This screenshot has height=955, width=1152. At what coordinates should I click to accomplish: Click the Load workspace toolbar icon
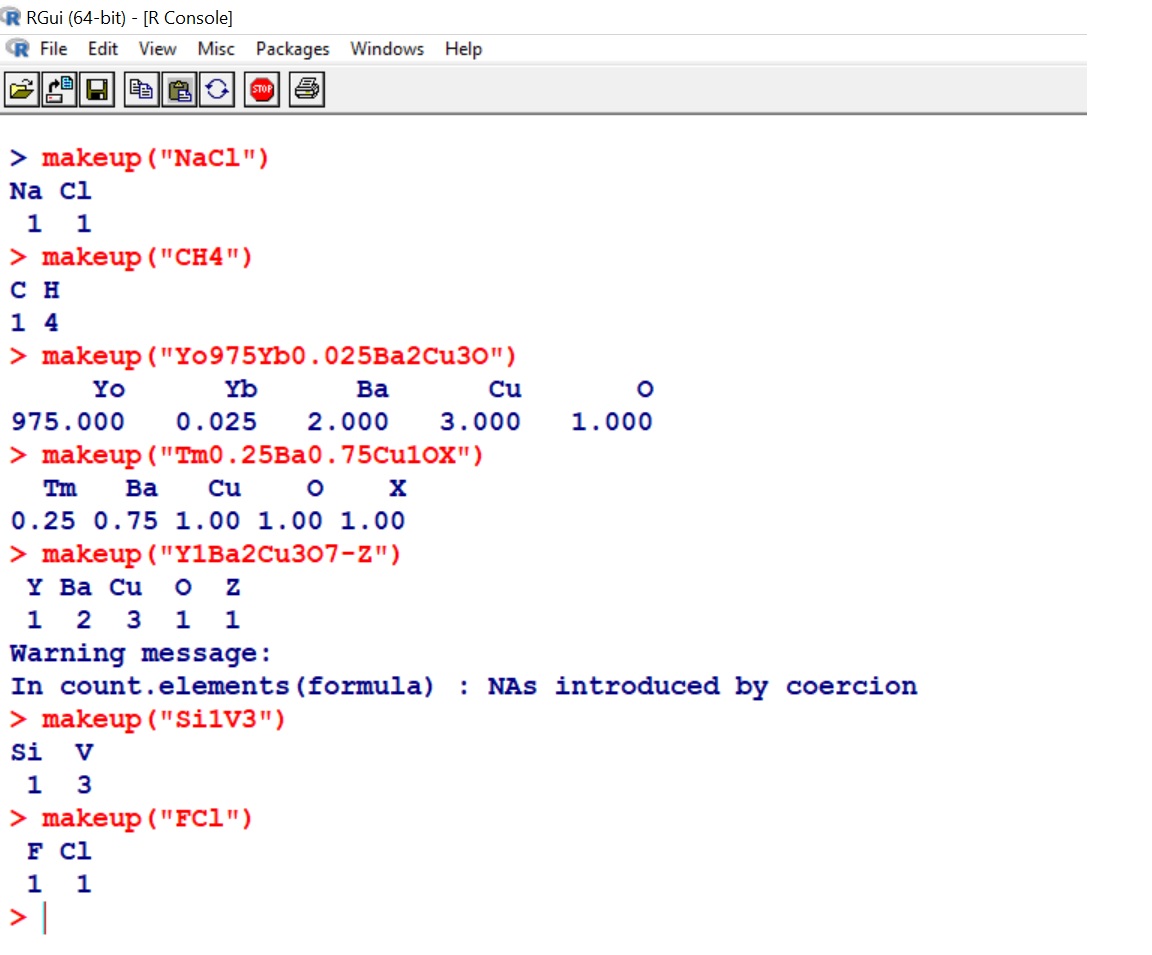[x=62, y=91]
